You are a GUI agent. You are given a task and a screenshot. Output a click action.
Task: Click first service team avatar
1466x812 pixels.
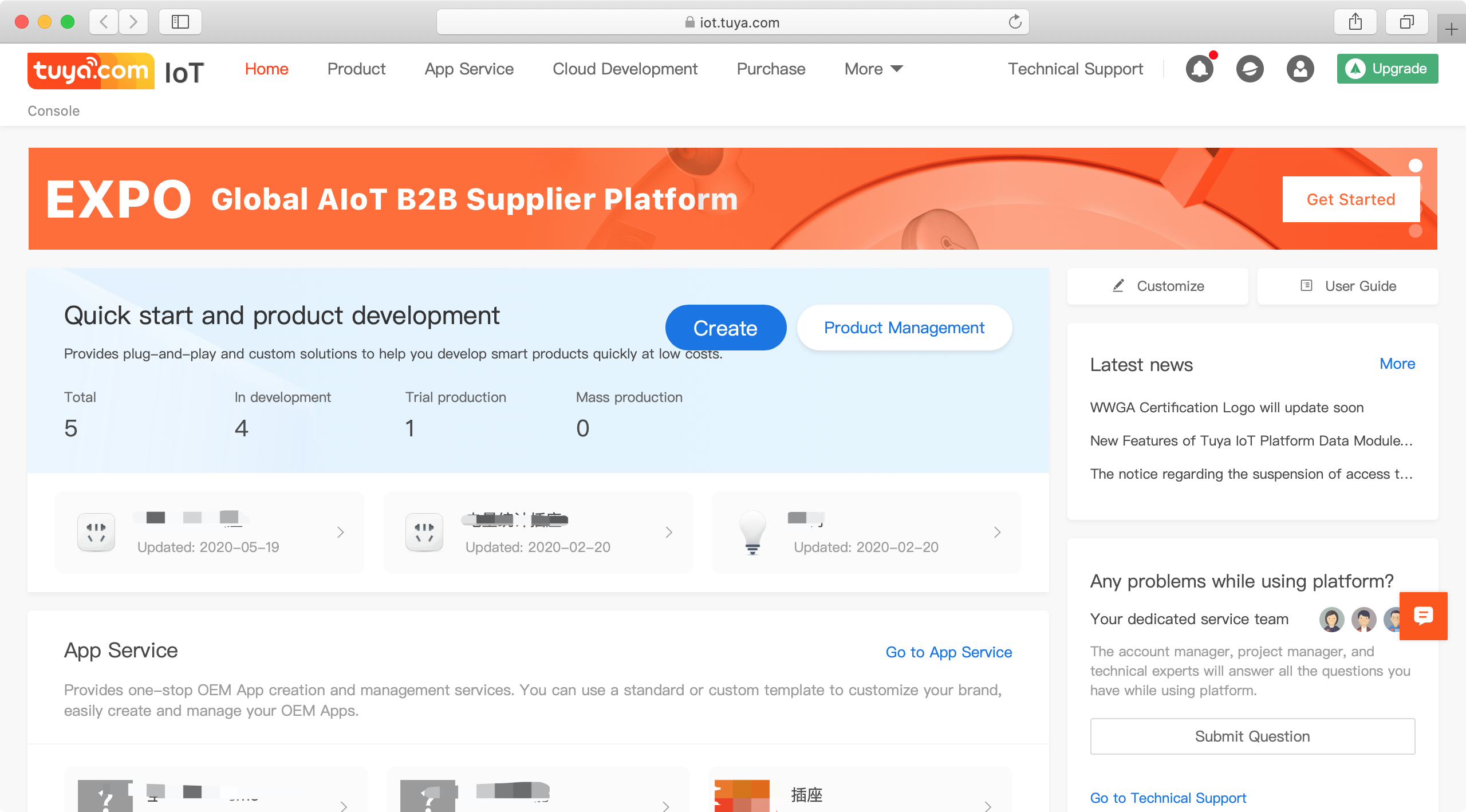(x=1331, y=619)
